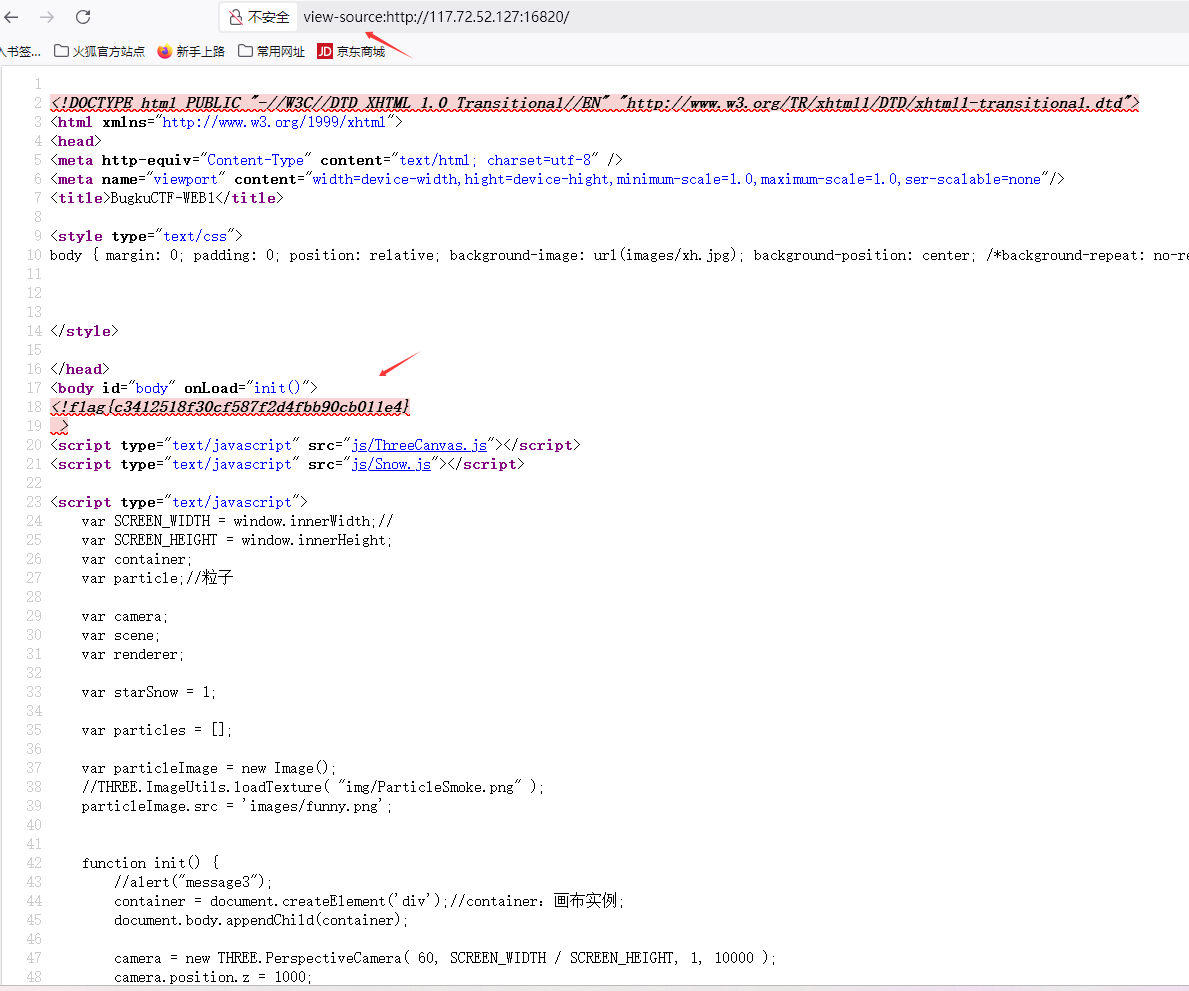
Task: Click the line var container;
Action: click(137, 560)
